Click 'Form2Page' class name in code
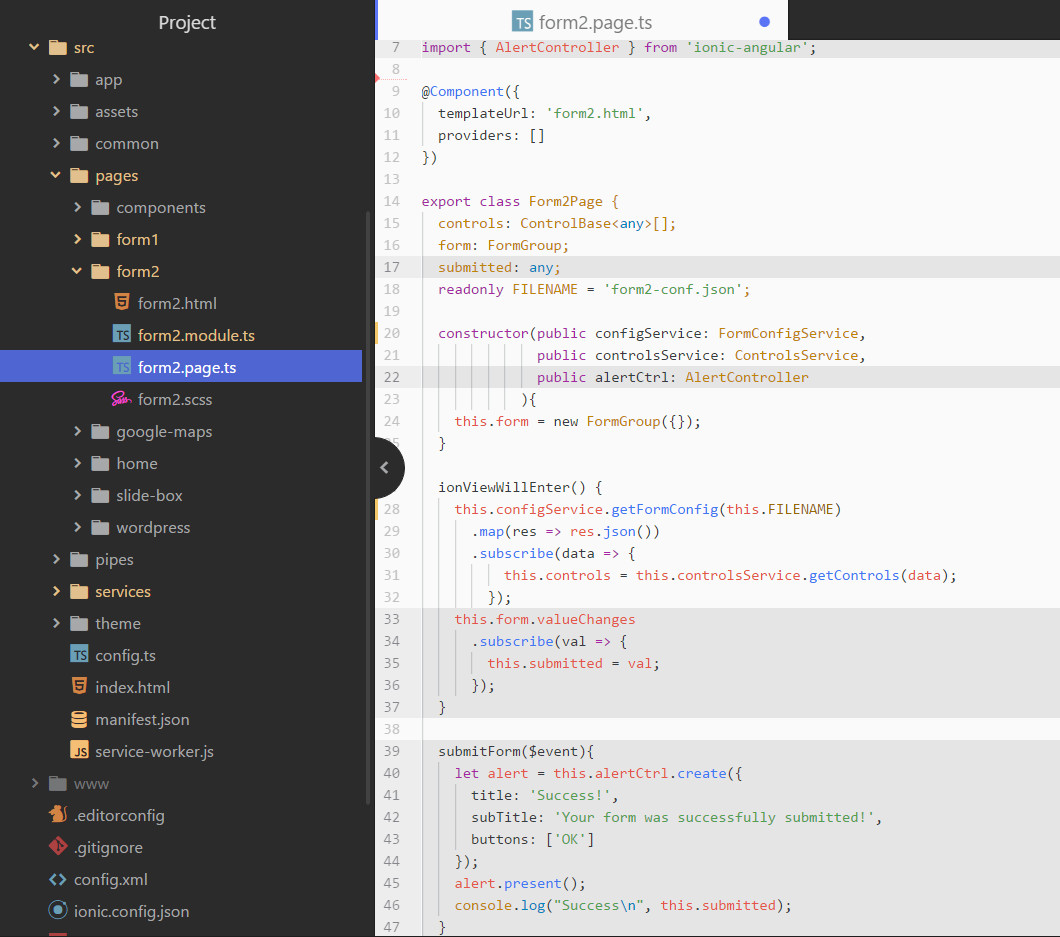Screen dimensions: 1060x937 (x=565, y=201)
